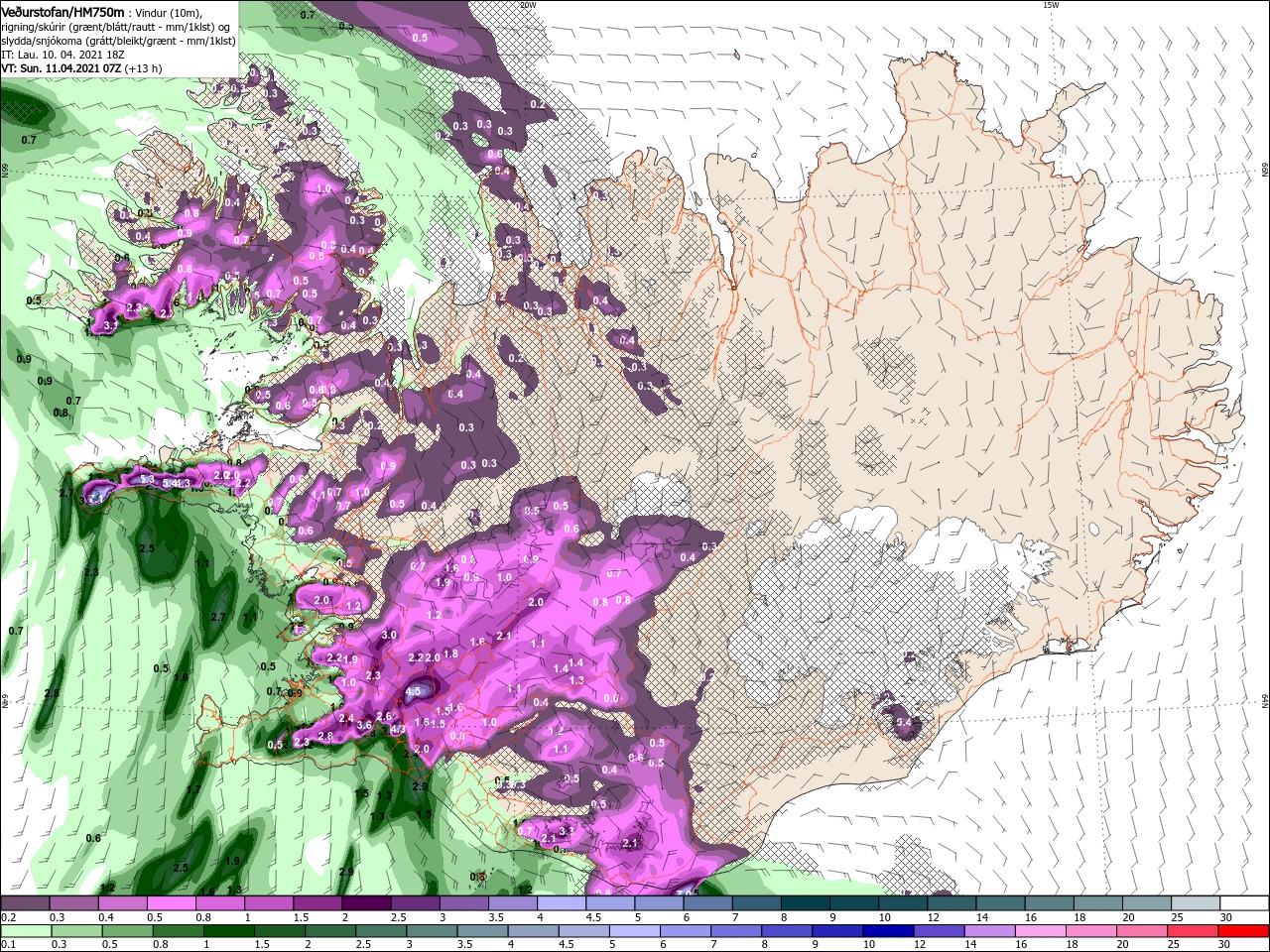Viewport: 1270px width, 952px height.
Task: Click the 20W longitude label at top
Action: pos(528,5)
